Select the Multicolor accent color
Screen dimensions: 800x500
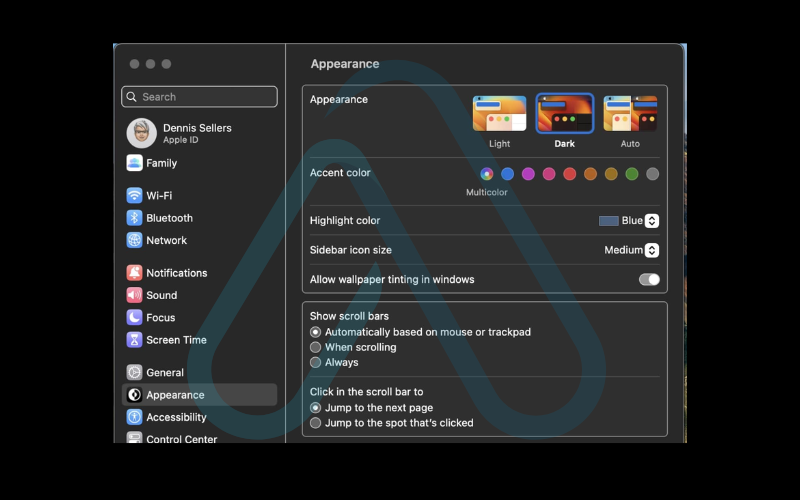[x=487, y=174]
